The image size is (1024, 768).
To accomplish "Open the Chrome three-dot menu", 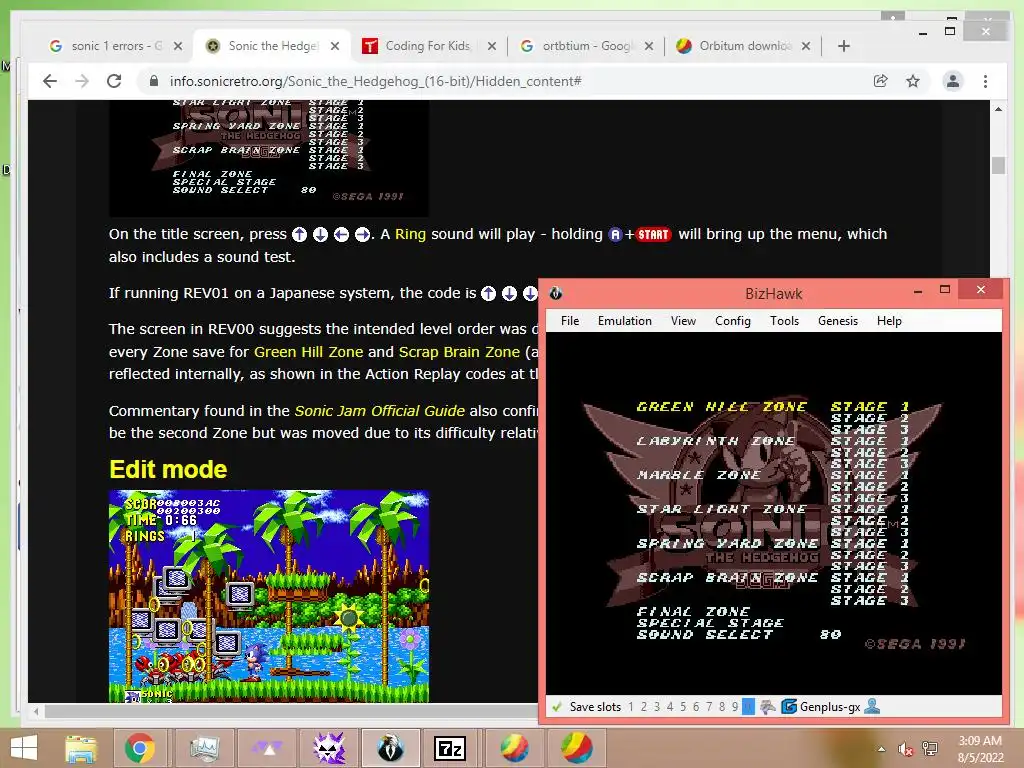I will [x=985, y=81].
